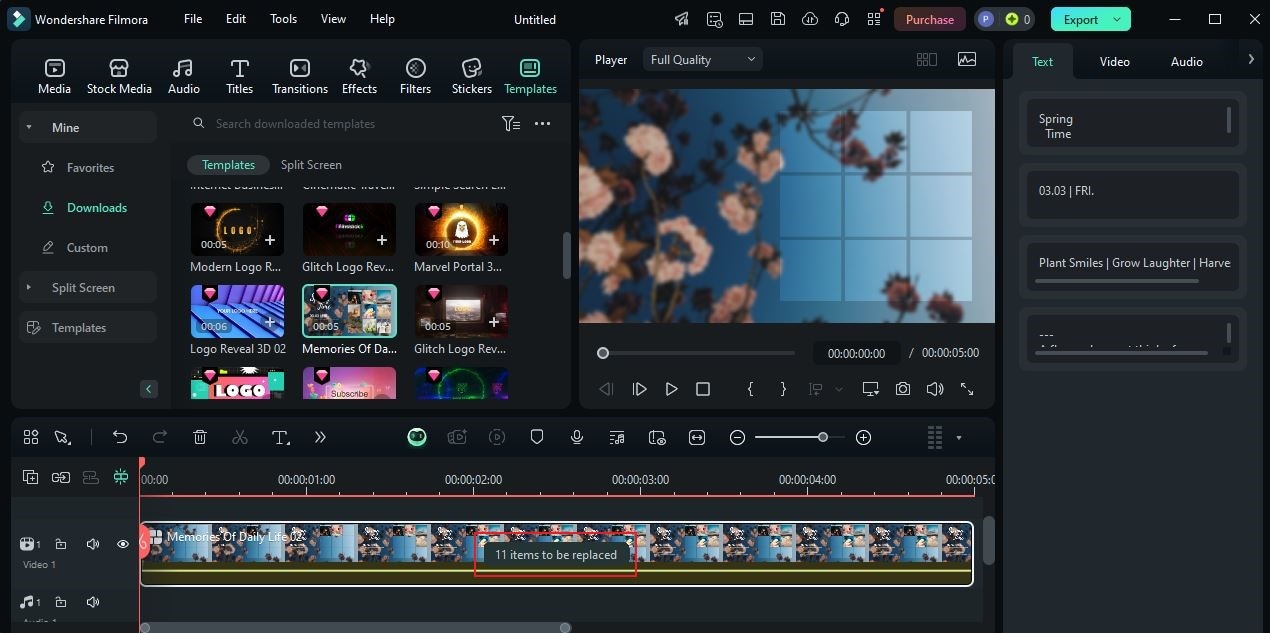1270x633 pixels.
Task: Open the View menu
Action: [x=333, y=19]
